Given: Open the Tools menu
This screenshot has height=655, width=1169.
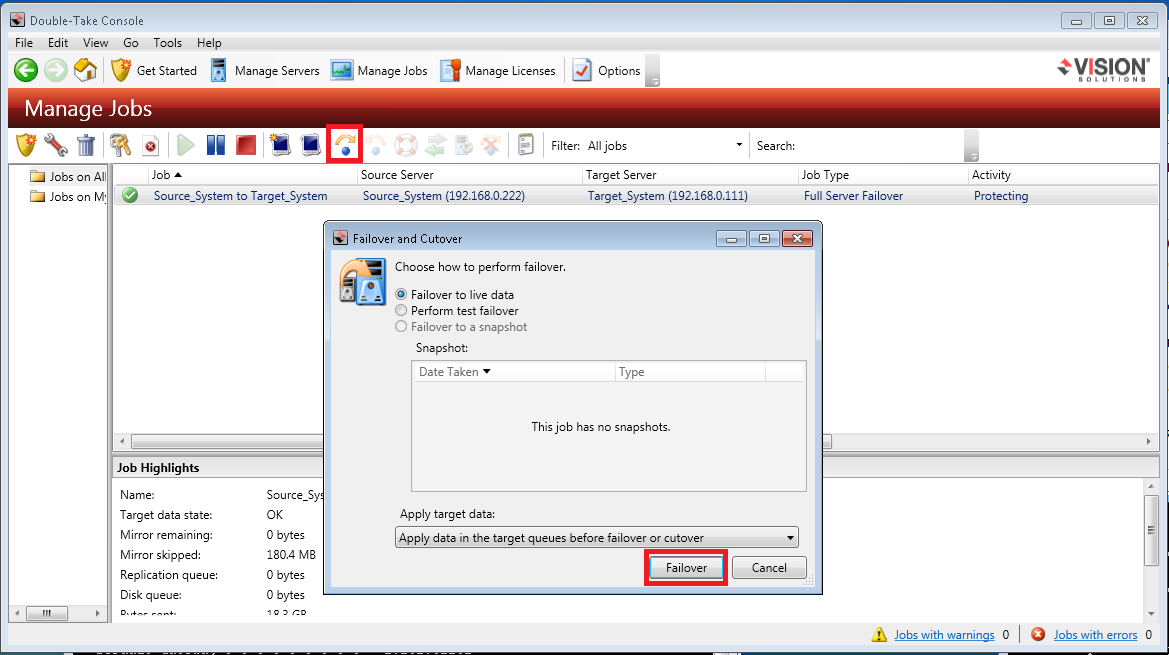Looking at the screenshot, I should pyautogui.click(x=167, y=43).
